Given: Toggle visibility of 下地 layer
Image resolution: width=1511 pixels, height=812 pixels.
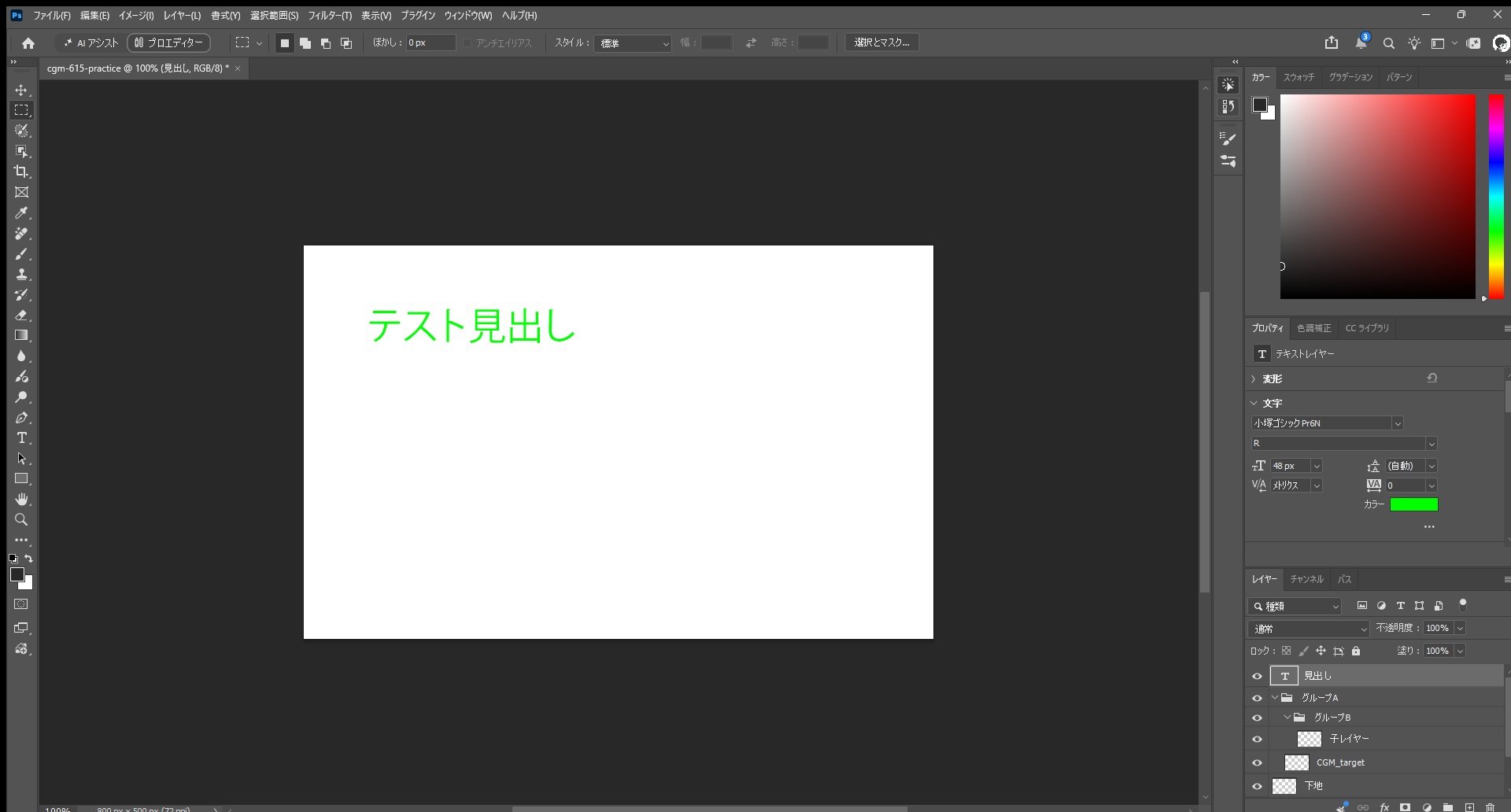Looking at the screenshot, I should 1257,786.
